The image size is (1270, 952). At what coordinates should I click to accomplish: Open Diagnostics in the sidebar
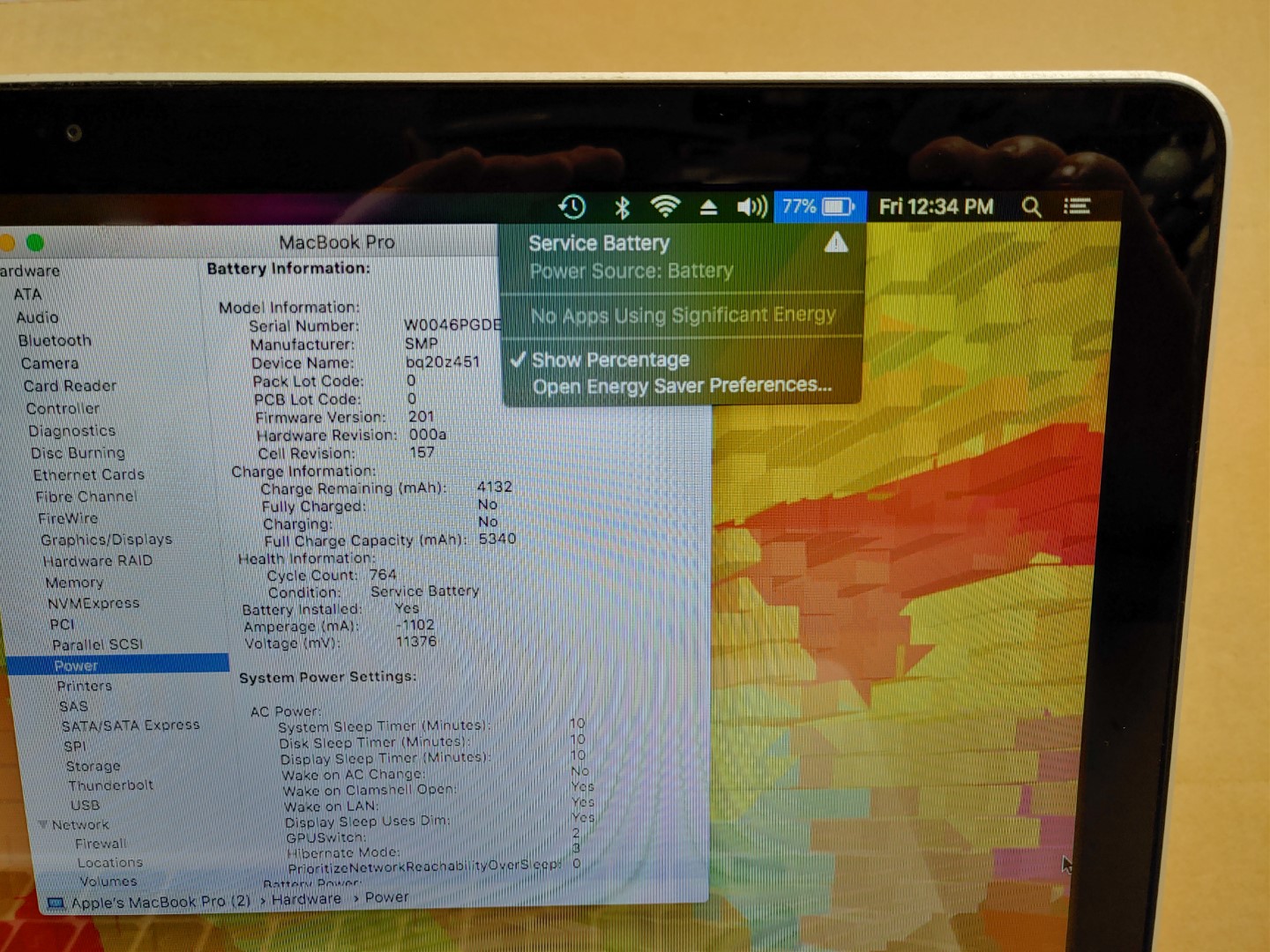point(71,430)
